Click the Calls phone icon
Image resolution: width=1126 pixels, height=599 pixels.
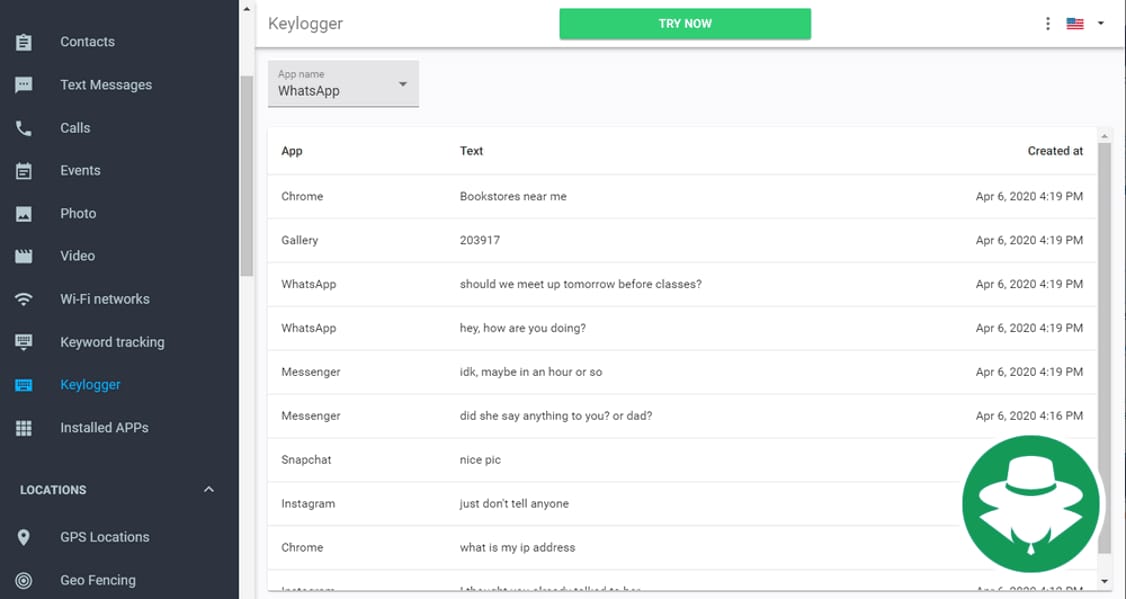click(24, 127)
